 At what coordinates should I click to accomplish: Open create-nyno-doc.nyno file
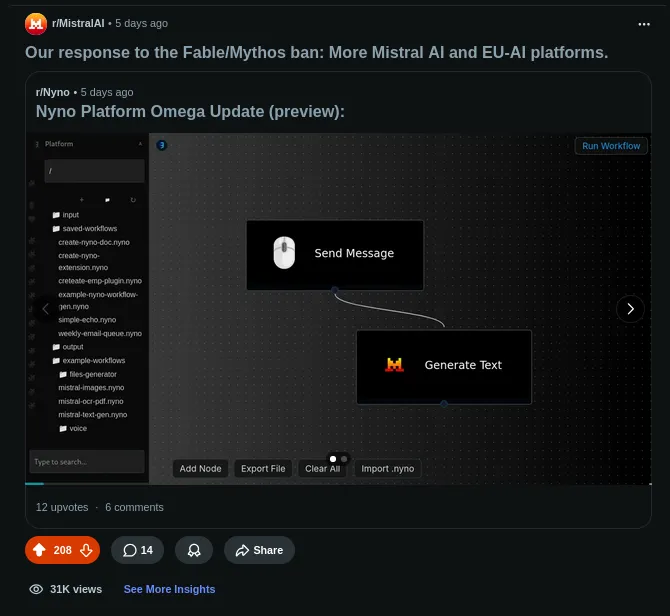point(94,242)
